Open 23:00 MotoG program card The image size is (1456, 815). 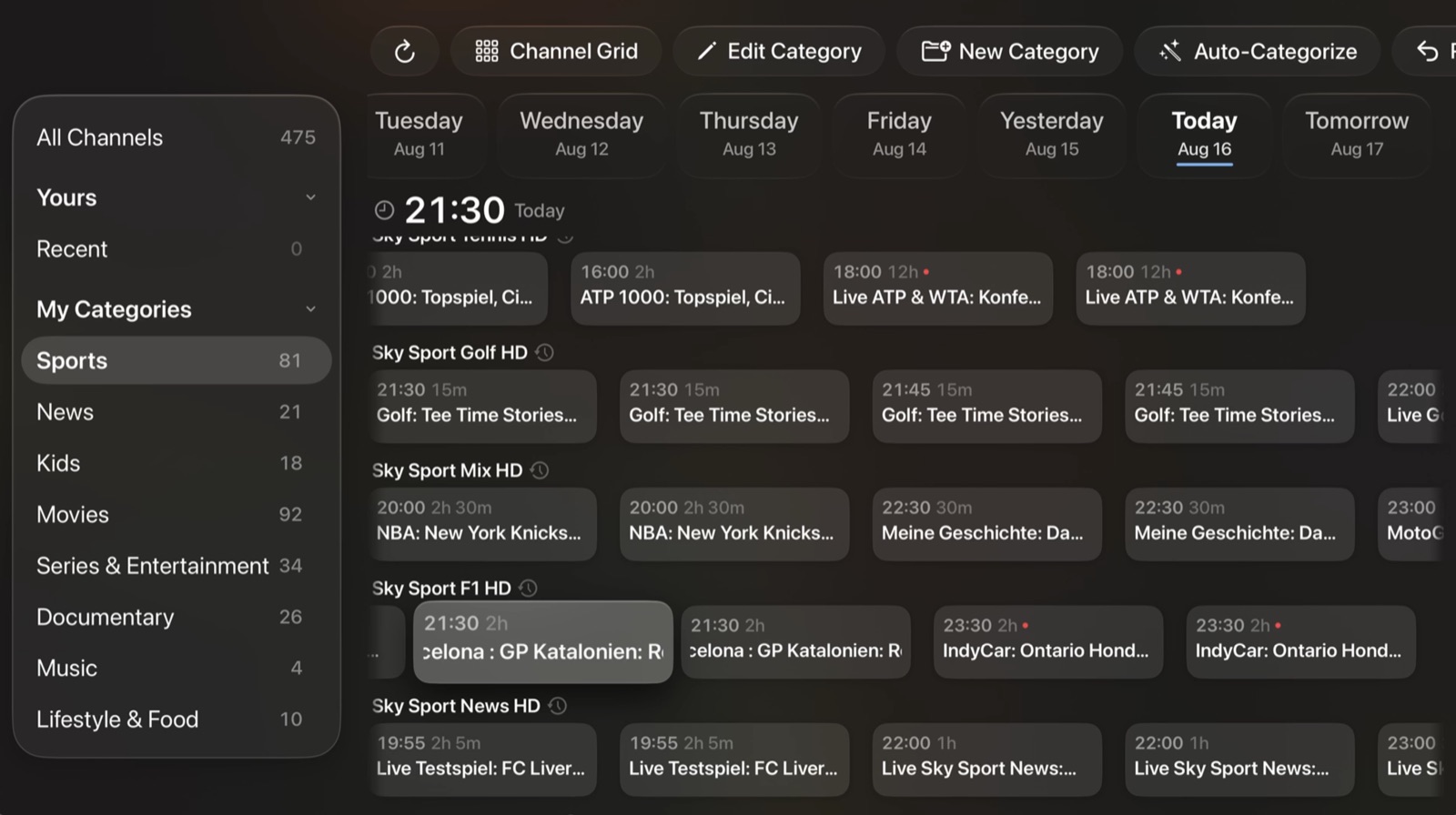(1412, 524)
